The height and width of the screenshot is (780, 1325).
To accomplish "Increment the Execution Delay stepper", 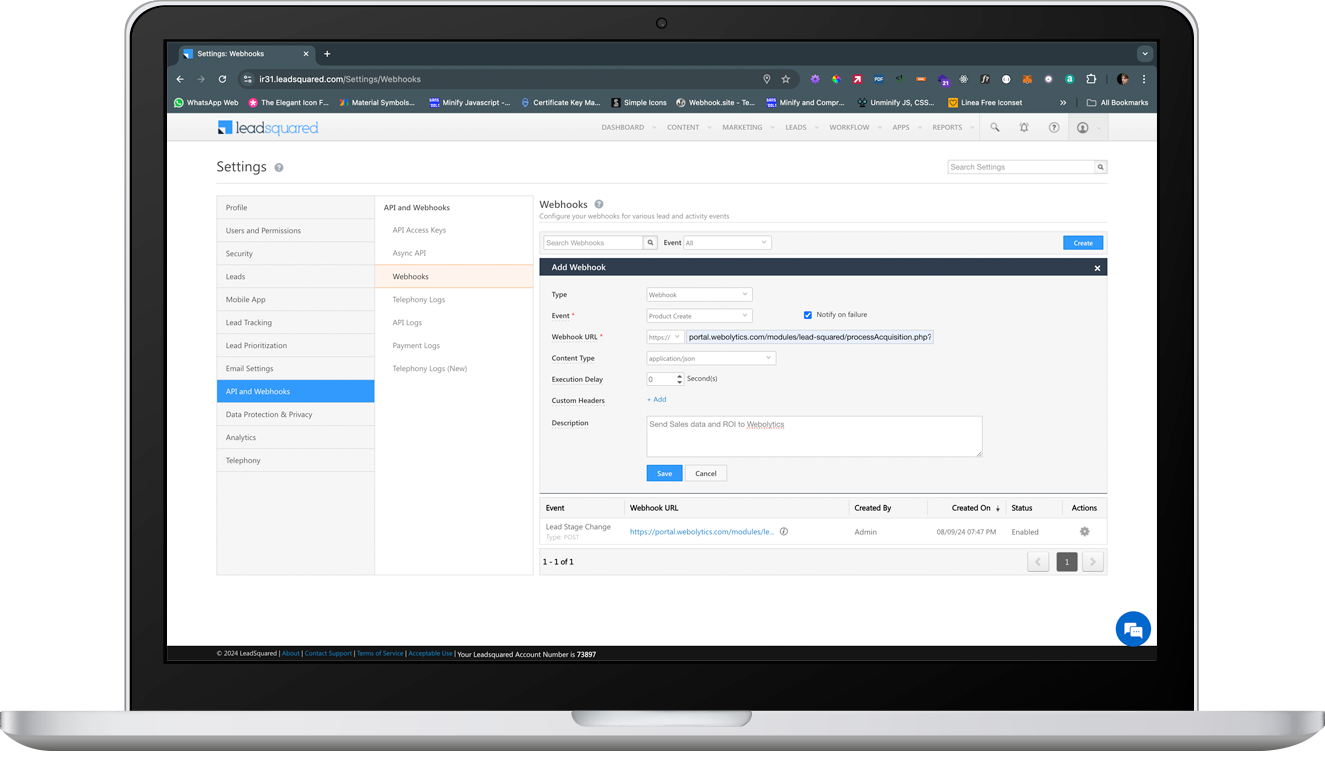I will click(680, 375).
